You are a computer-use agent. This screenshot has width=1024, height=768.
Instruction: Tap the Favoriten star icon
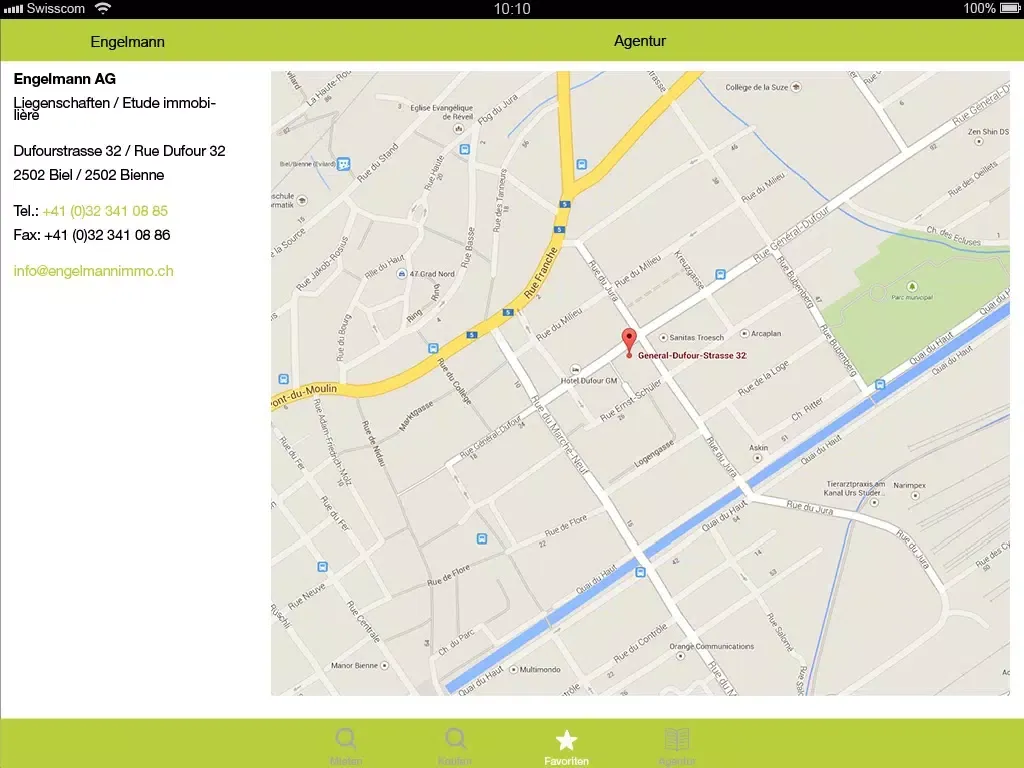566,740
